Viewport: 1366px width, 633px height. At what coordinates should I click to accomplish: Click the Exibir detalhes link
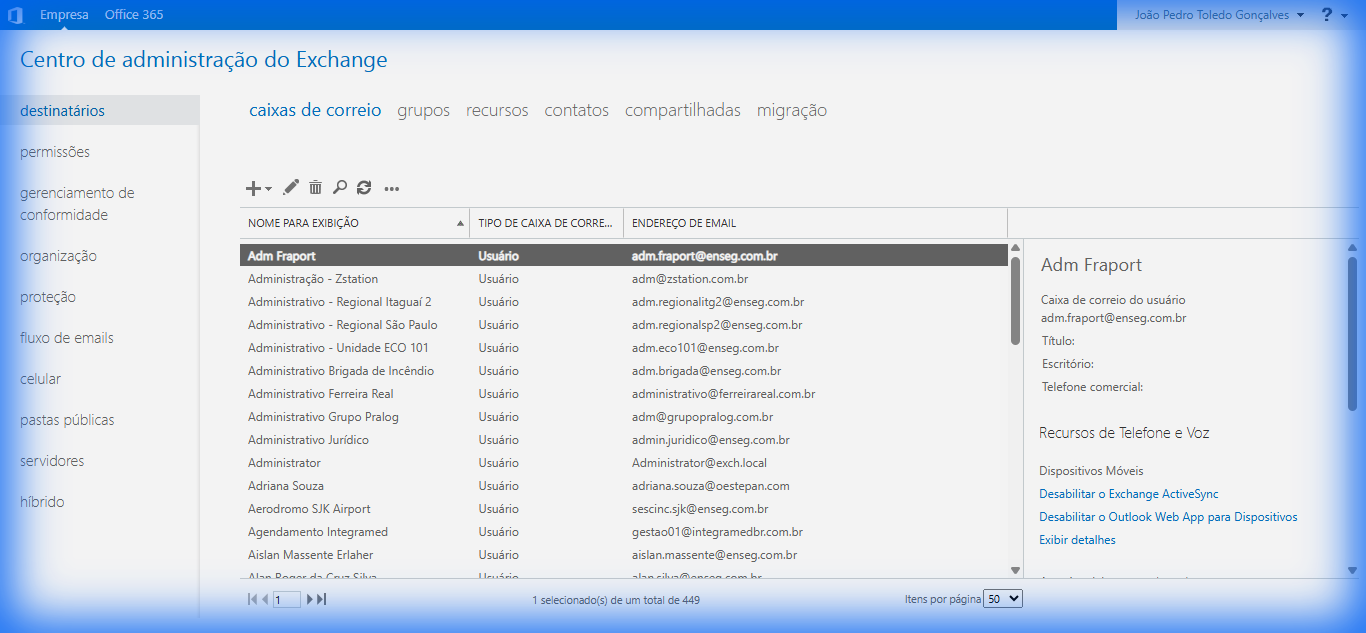coord(1077,540)
